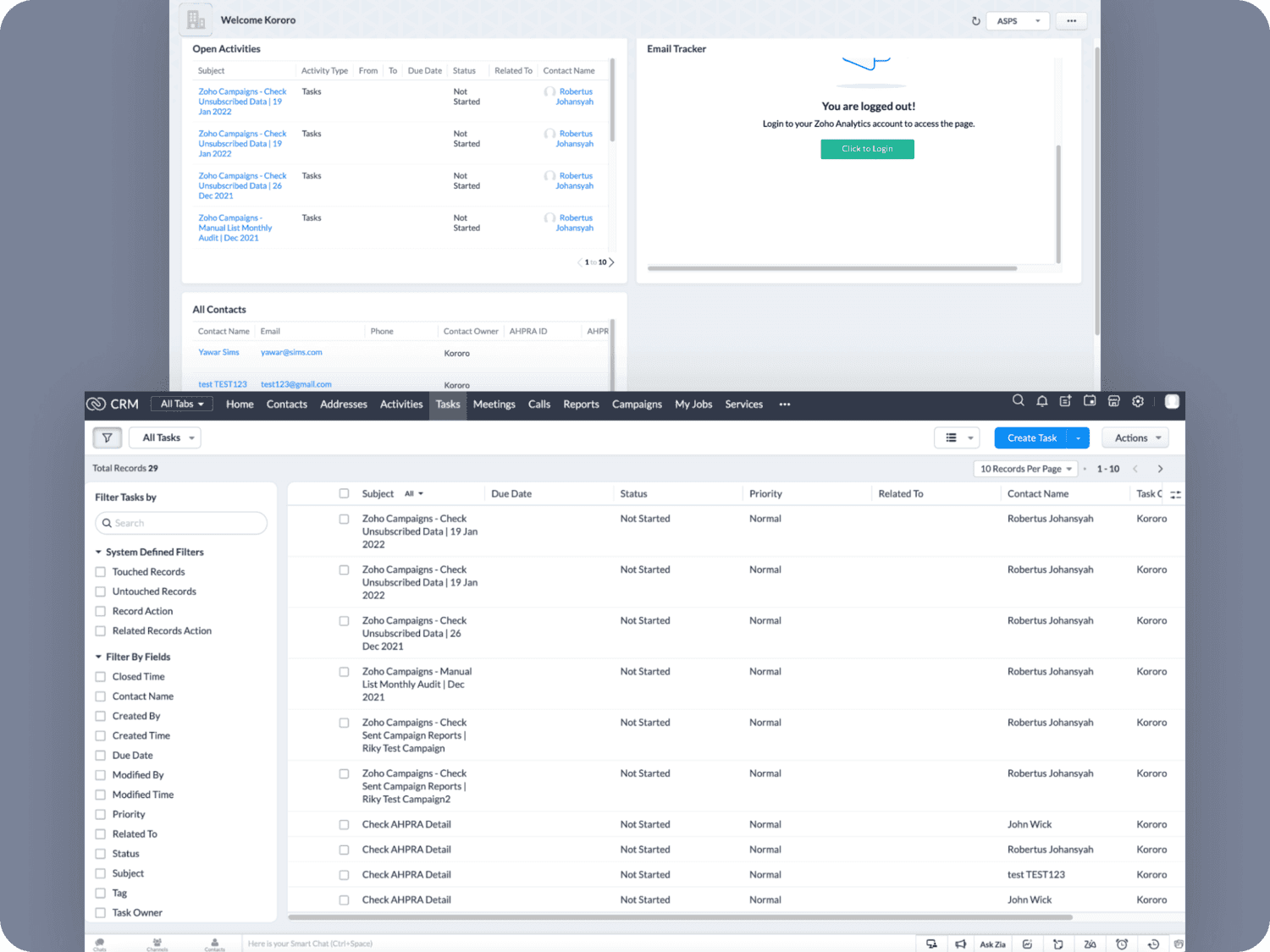Click the Ask Zia button
Image resolution: width=1270 pixels, height=952 pixels.
pyautogui.click(x=992, y=944)
